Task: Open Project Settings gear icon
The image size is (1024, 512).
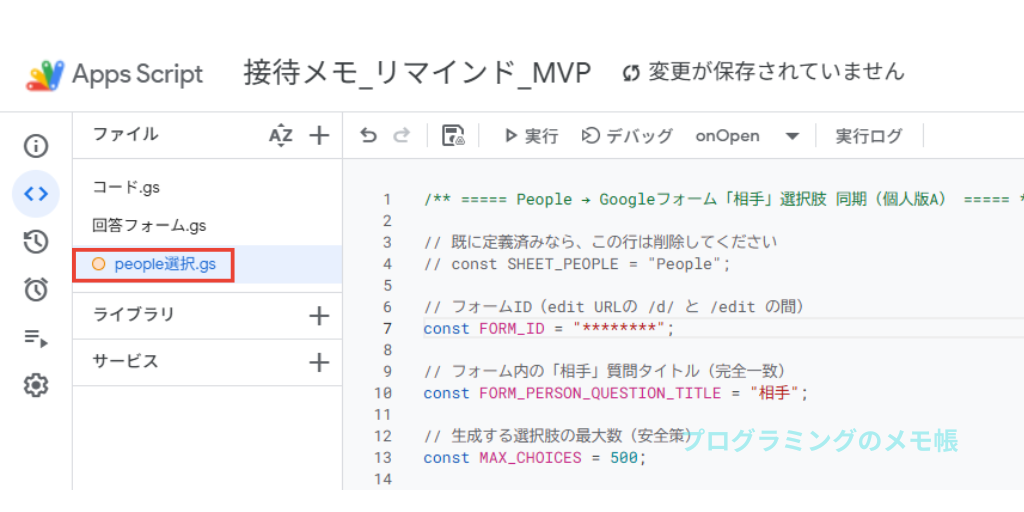Action: [x=36, y=385]
